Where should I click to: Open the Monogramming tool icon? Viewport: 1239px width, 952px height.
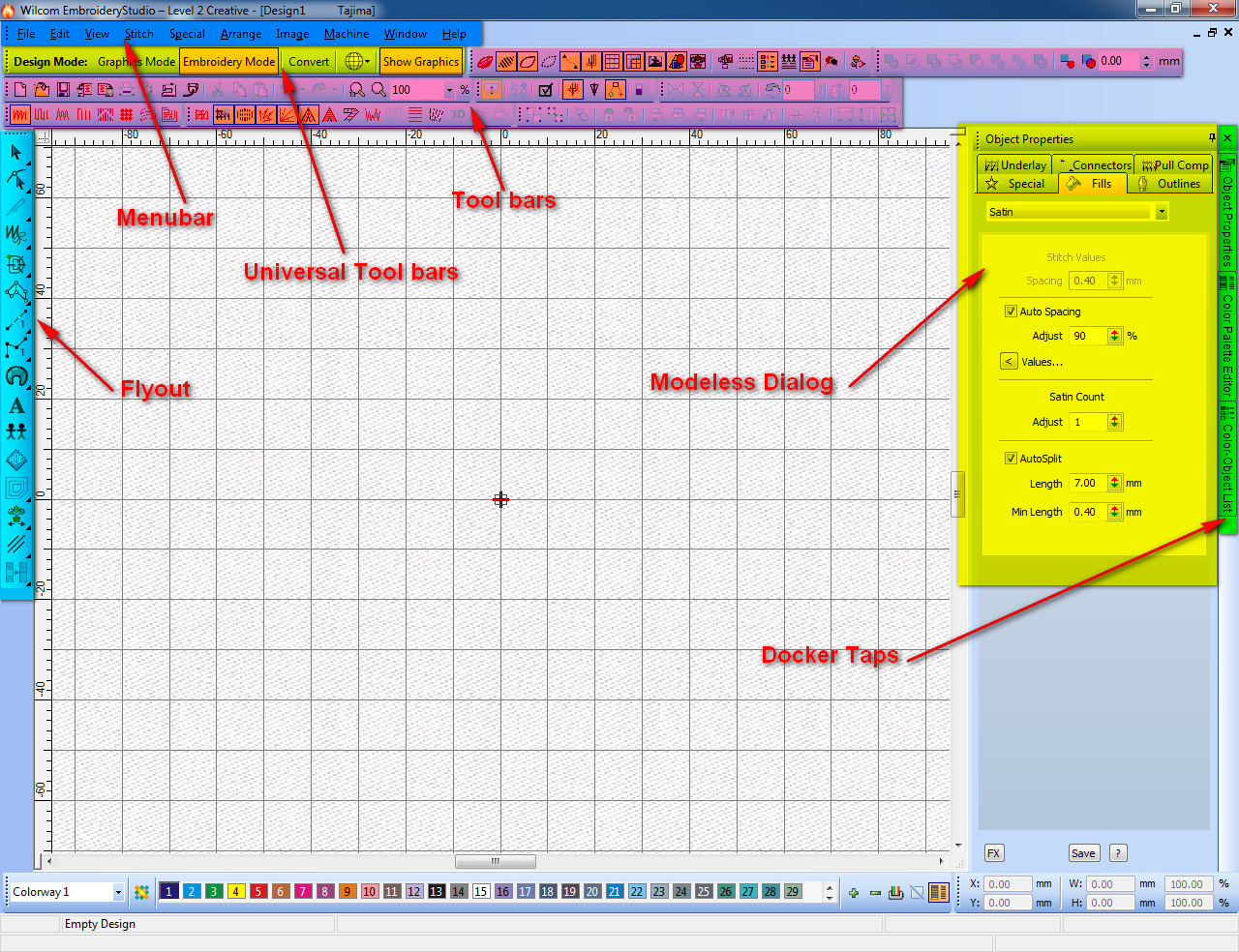(x=16, y=461)
